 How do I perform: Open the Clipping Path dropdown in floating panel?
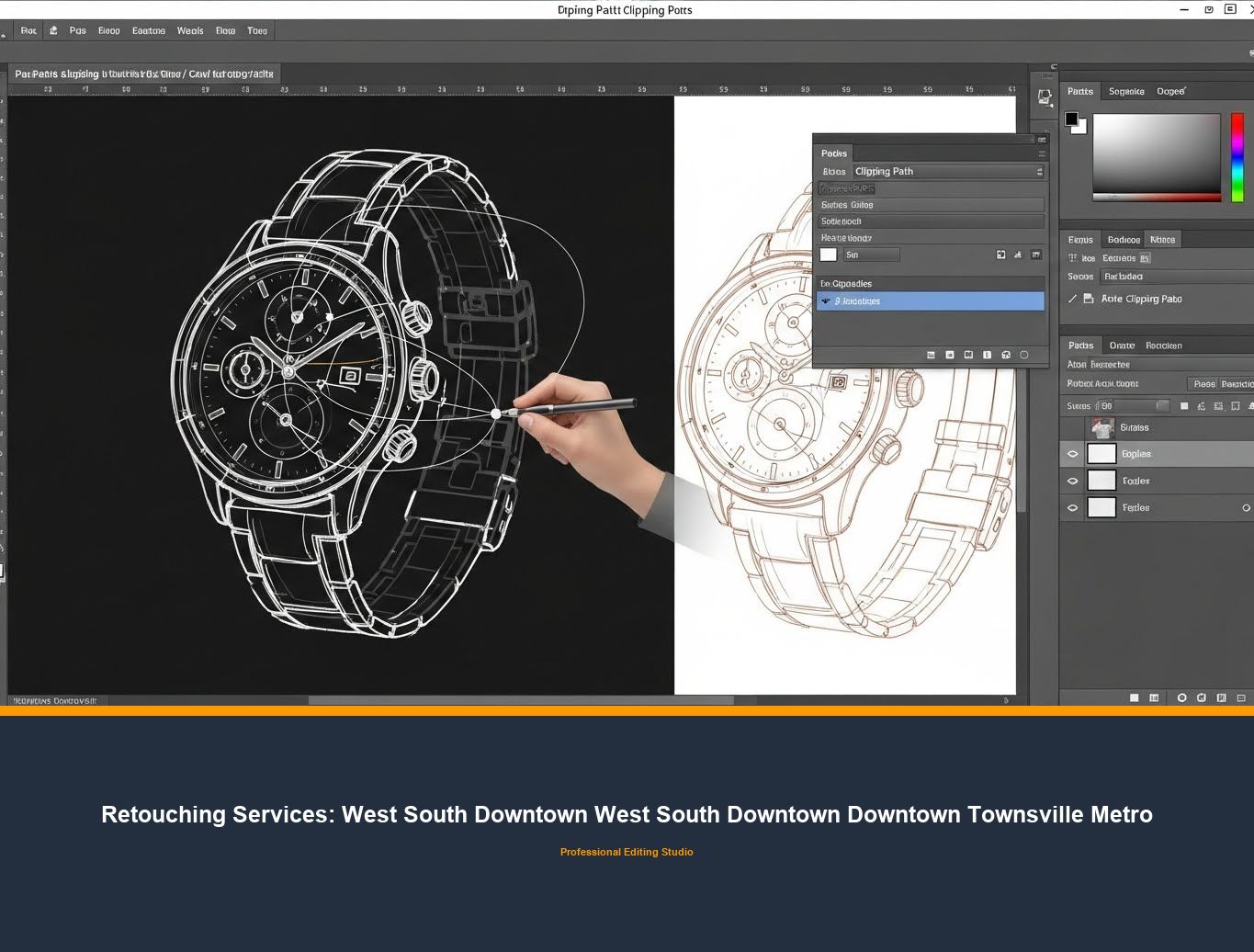[x=949, y=171]
